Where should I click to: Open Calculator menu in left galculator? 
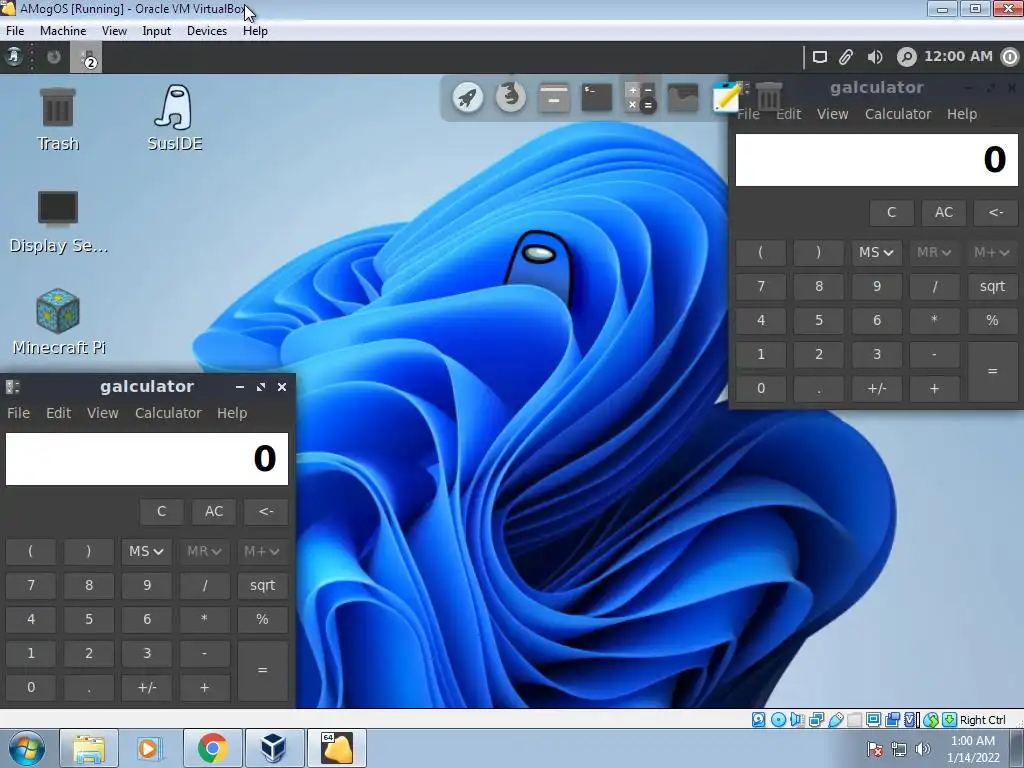coord(168,413)
